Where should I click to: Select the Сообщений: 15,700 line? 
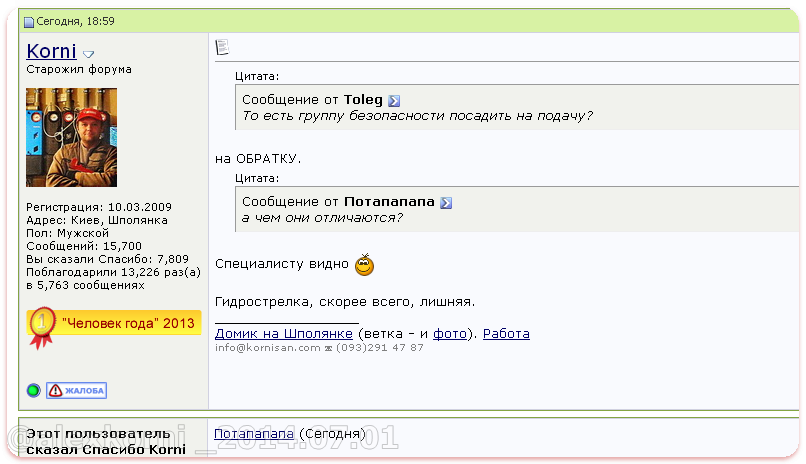pos(84,246)
